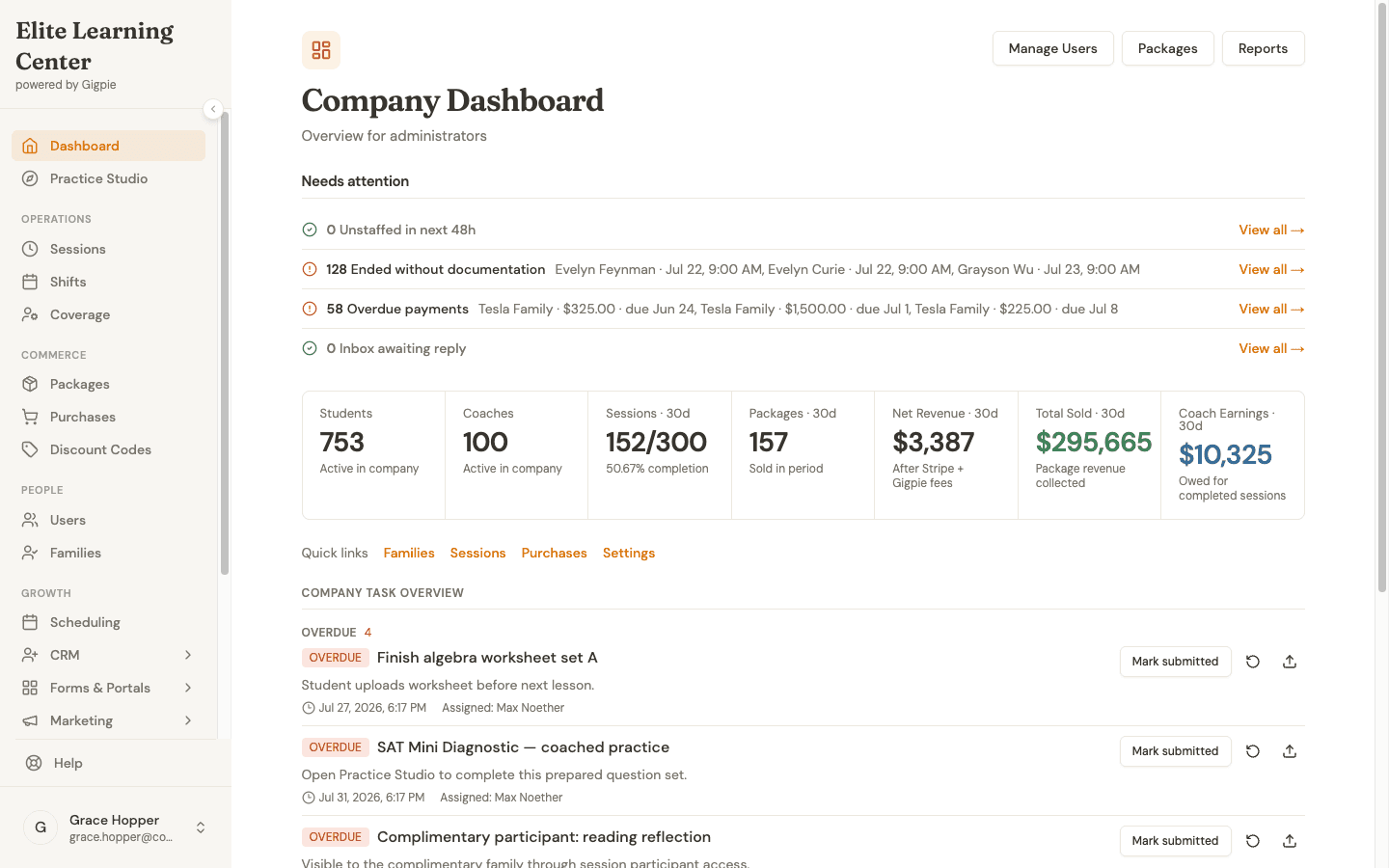Click the Manage Users button
1389x868 pixels.
(1052, 48)
